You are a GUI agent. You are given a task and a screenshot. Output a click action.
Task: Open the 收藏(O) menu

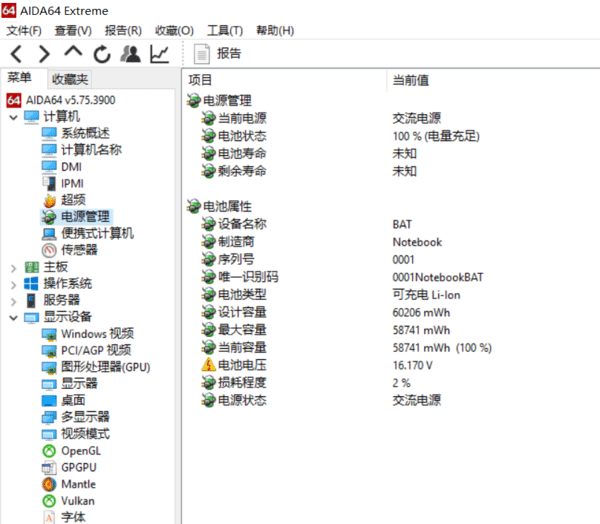tap(174, 30)
